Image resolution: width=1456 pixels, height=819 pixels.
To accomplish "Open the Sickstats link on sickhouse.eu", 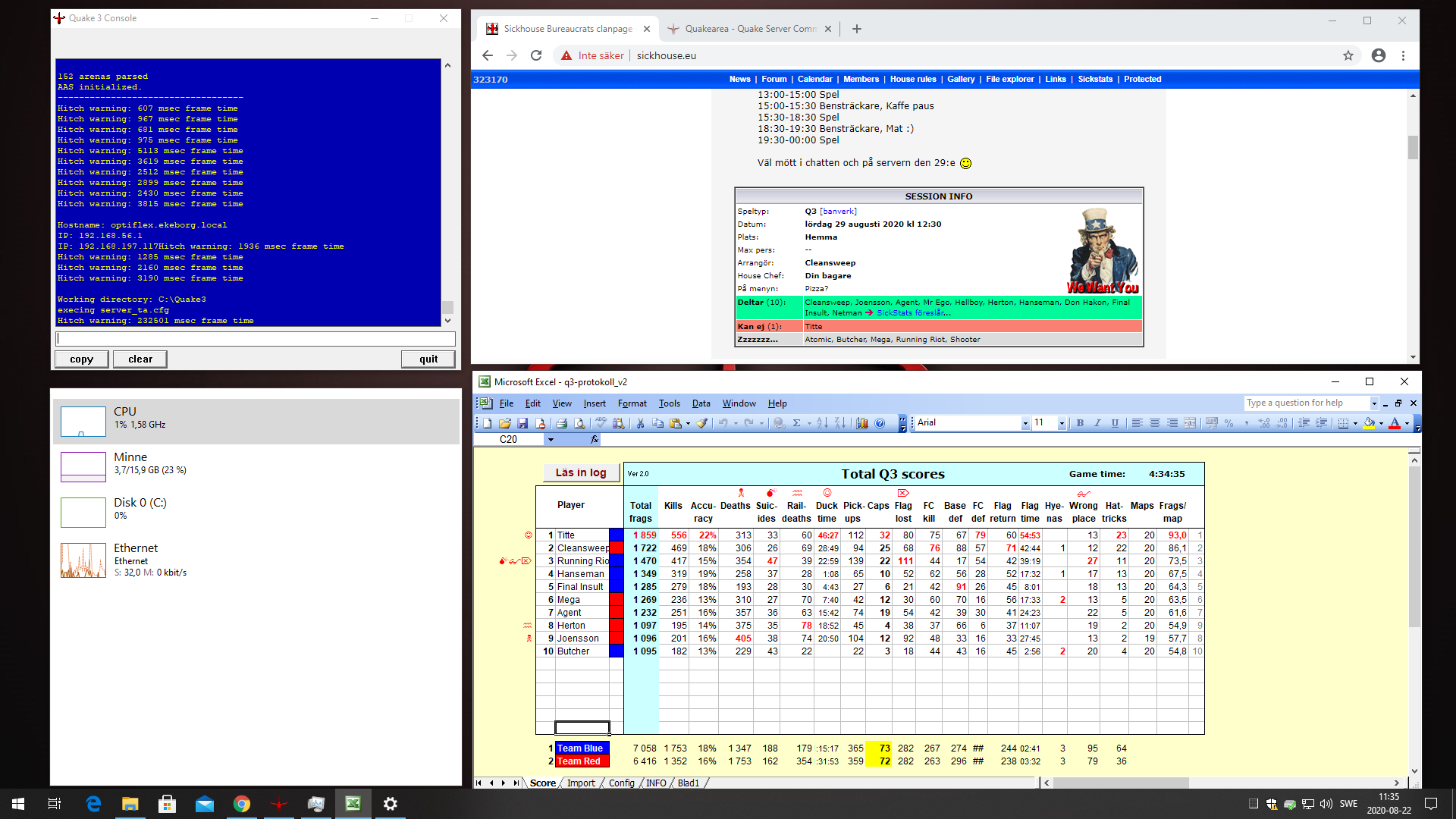I will [1095, 79].
